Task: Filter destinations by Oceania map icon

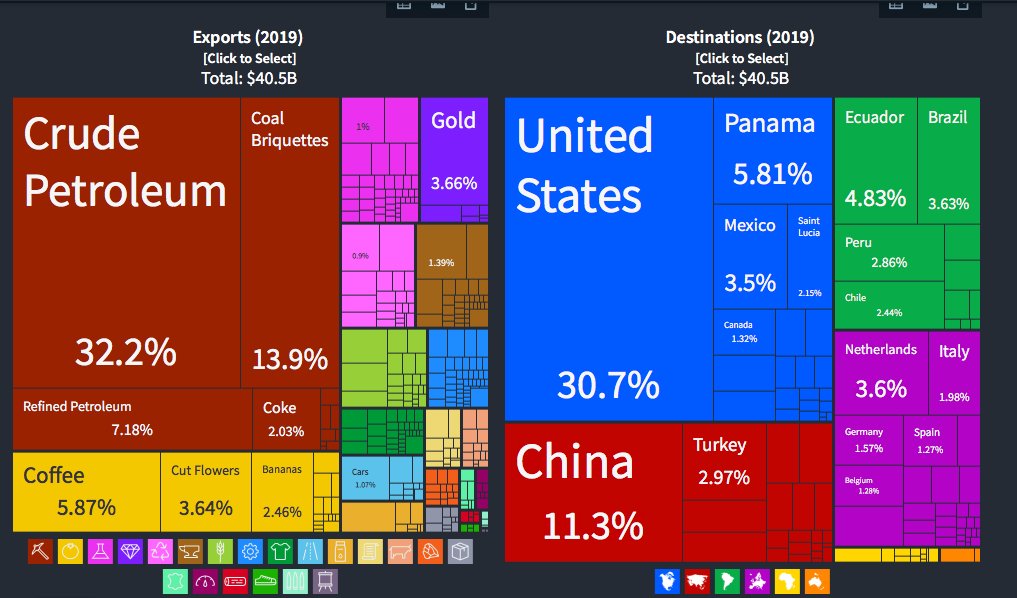Action: point(817,581)
